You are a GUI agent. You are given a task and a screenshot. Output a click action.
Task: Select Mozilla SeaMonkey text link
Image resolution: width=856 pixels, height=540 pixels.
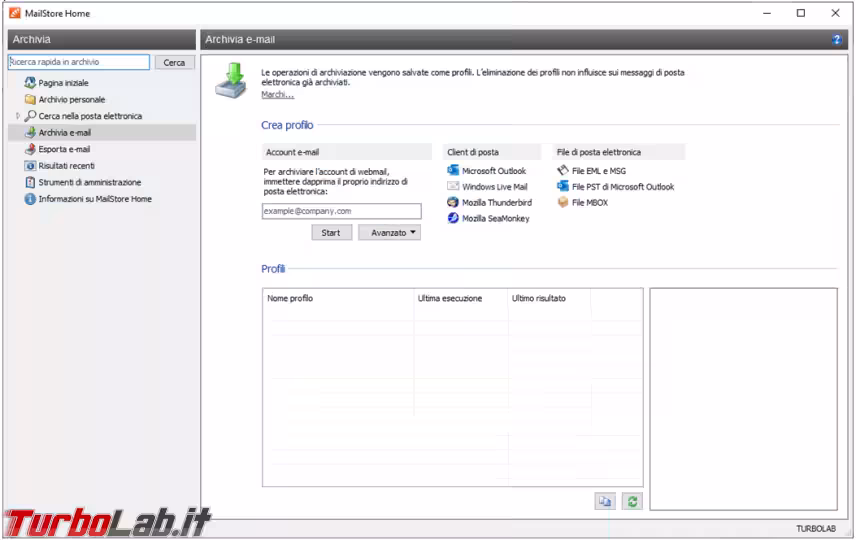496,218
